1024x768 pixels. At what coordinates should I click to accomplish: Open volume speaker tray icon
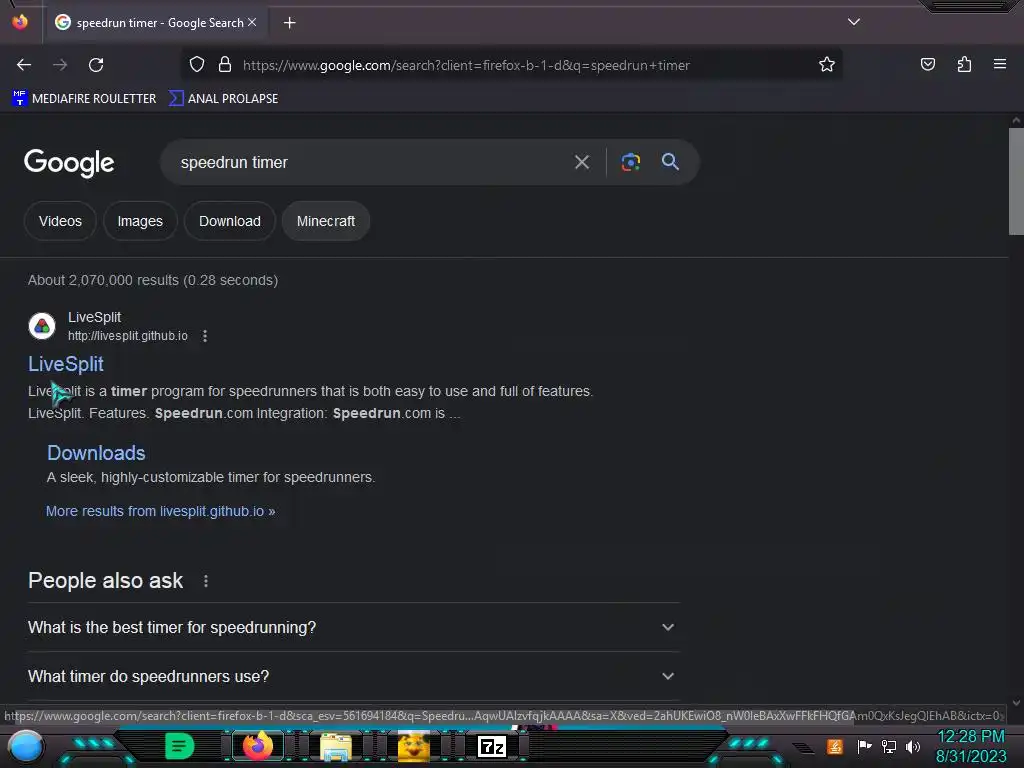[x=913, y=746]
